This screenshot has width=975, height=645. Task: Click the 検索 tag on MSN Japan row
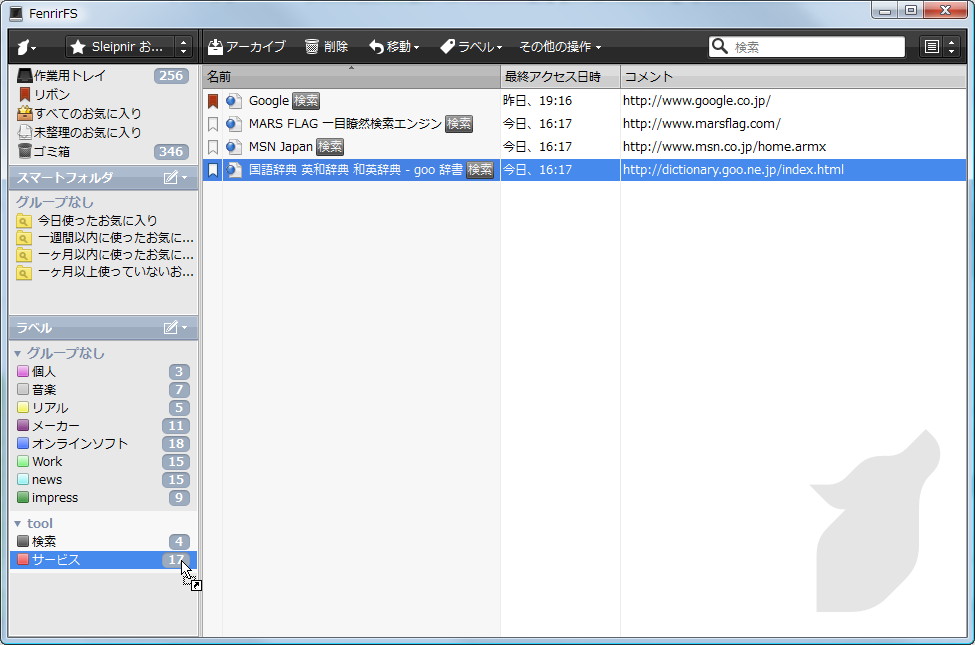click(330, 147)
